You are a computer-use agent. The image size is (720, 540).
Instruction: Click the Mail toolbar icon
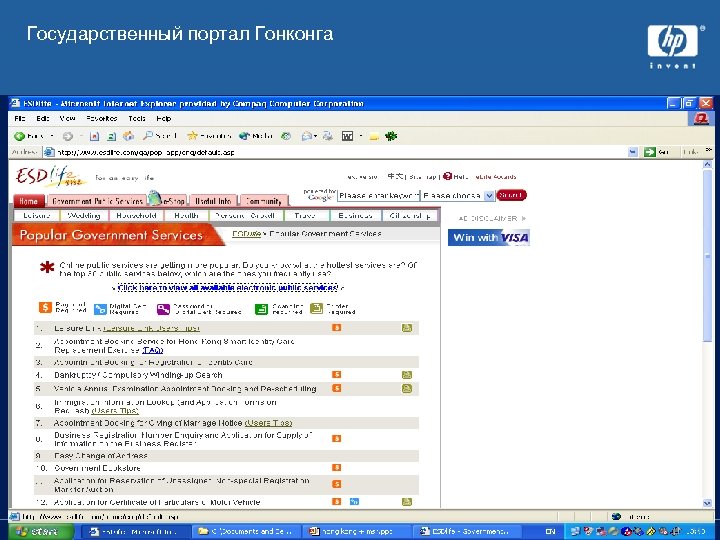[x=307, y=136]
